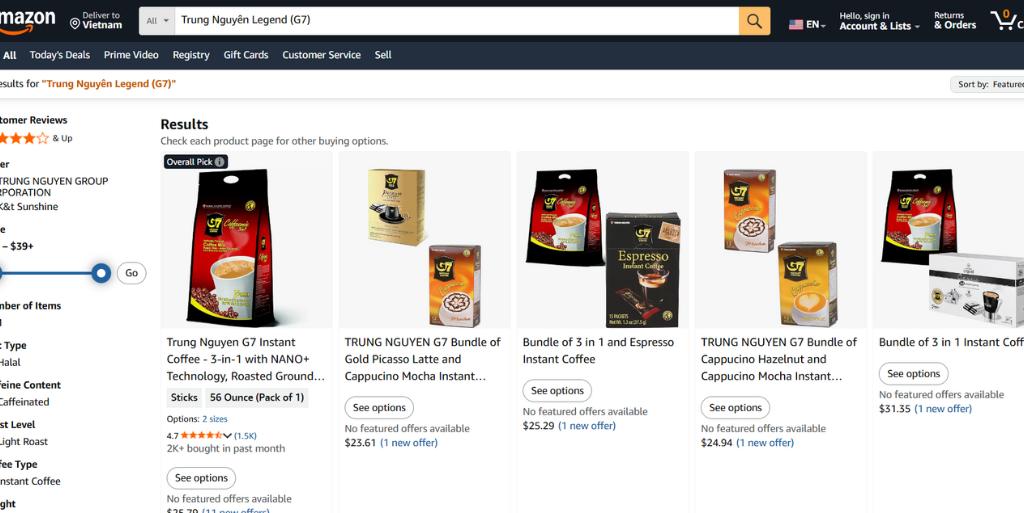Open the shopping cart icon
This screenshot has width=1024, height=513.
[1006, 20]
